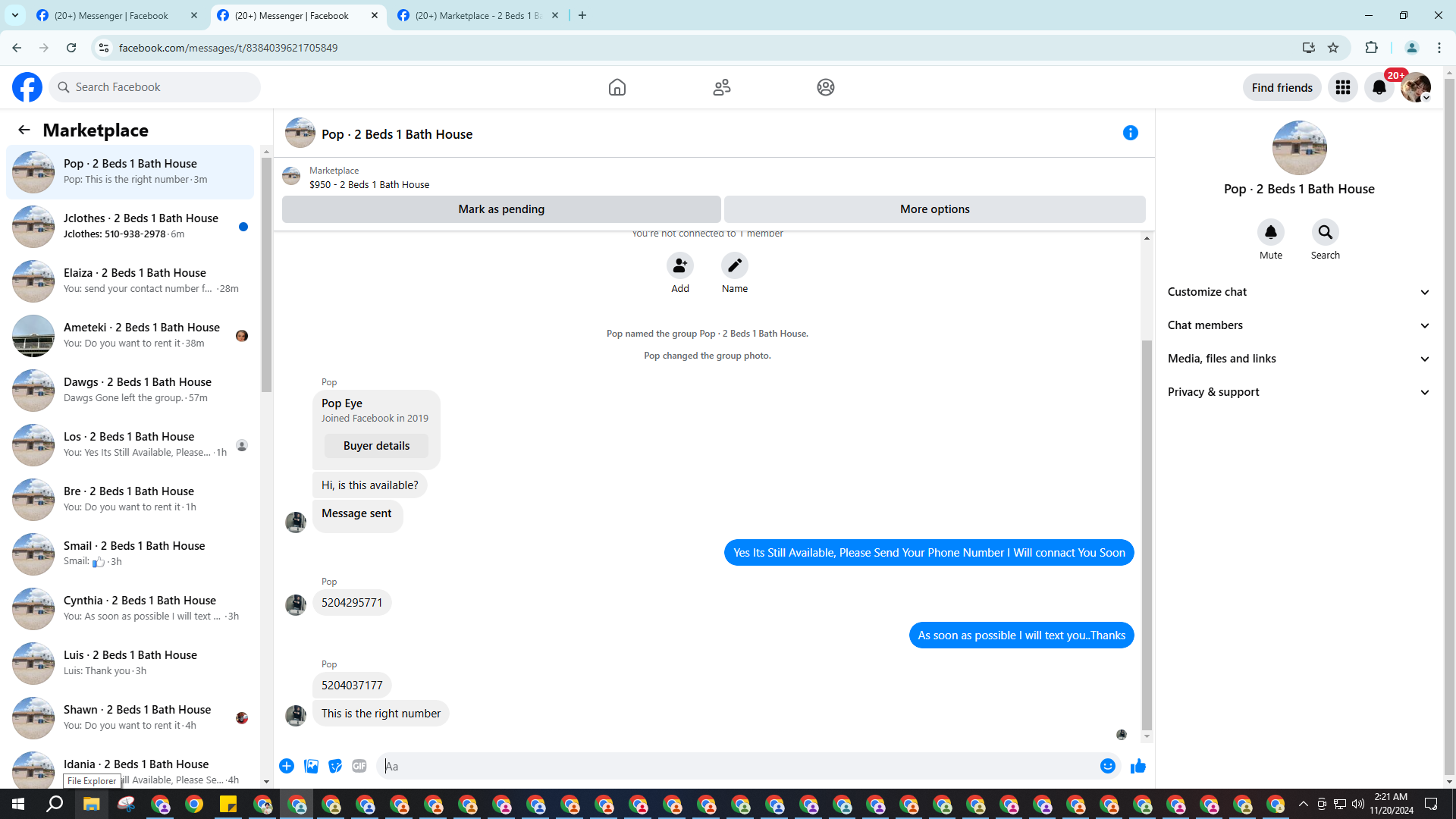The width and height of the screenshot is (1456, 819).
Task: Open the Cynthia conversation
Action: pos(130,609)
